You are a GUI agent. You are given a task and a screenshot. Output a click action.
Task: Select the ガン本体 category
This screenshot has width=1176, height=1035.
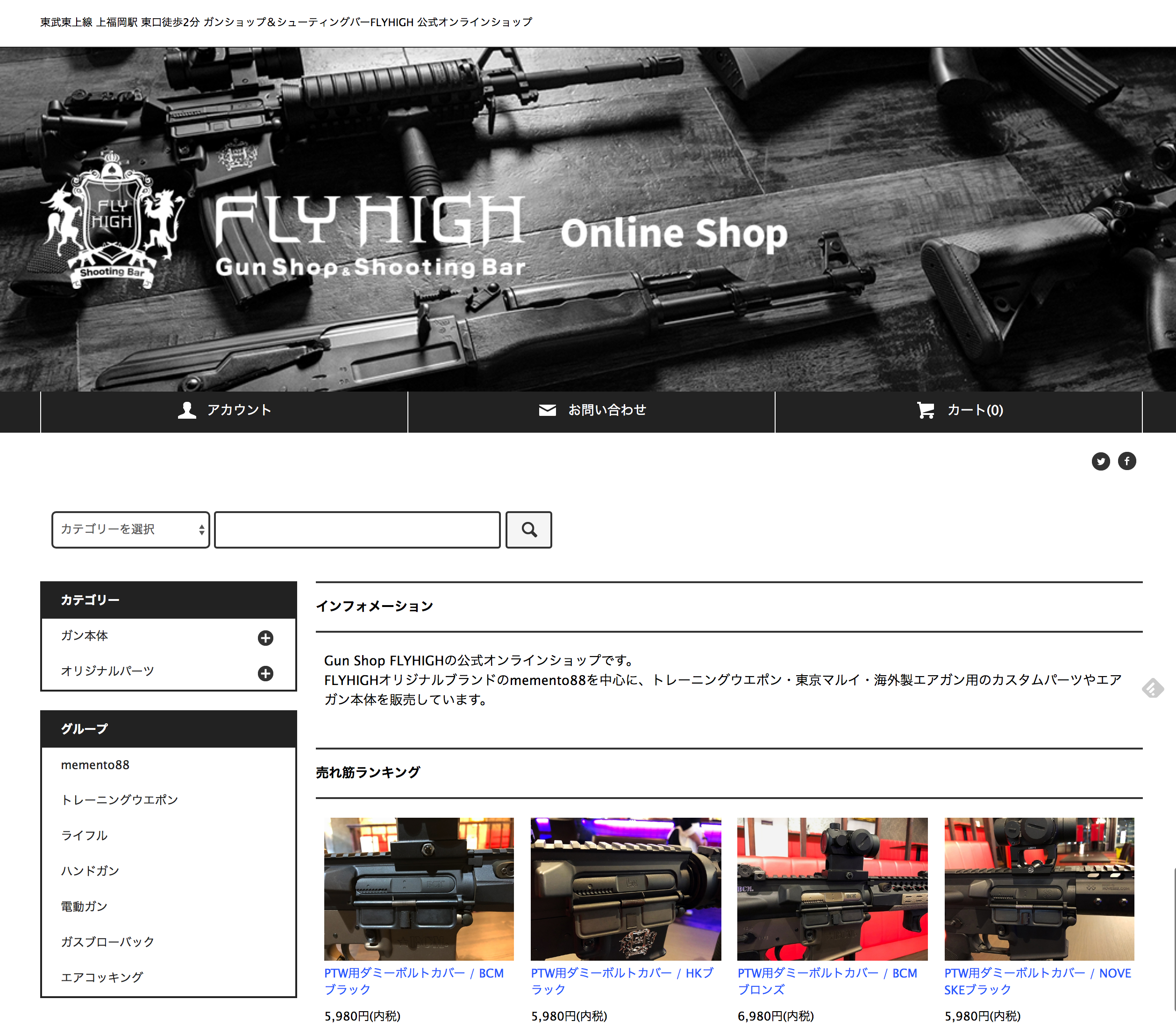(x=85, y=636)
